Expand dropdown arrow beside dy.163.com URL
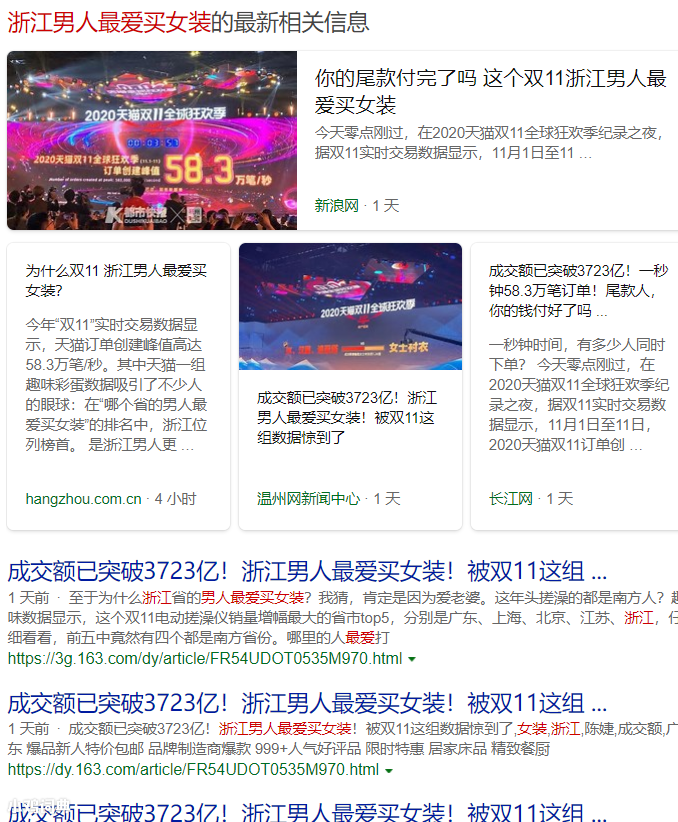Screen dimensions: 678x822 click(389, 771)
